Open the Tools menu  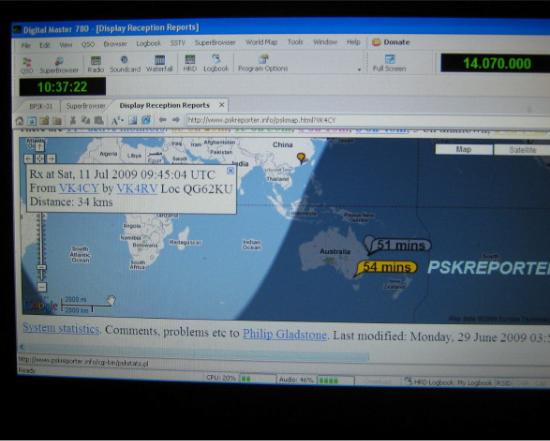coord(295,42)
